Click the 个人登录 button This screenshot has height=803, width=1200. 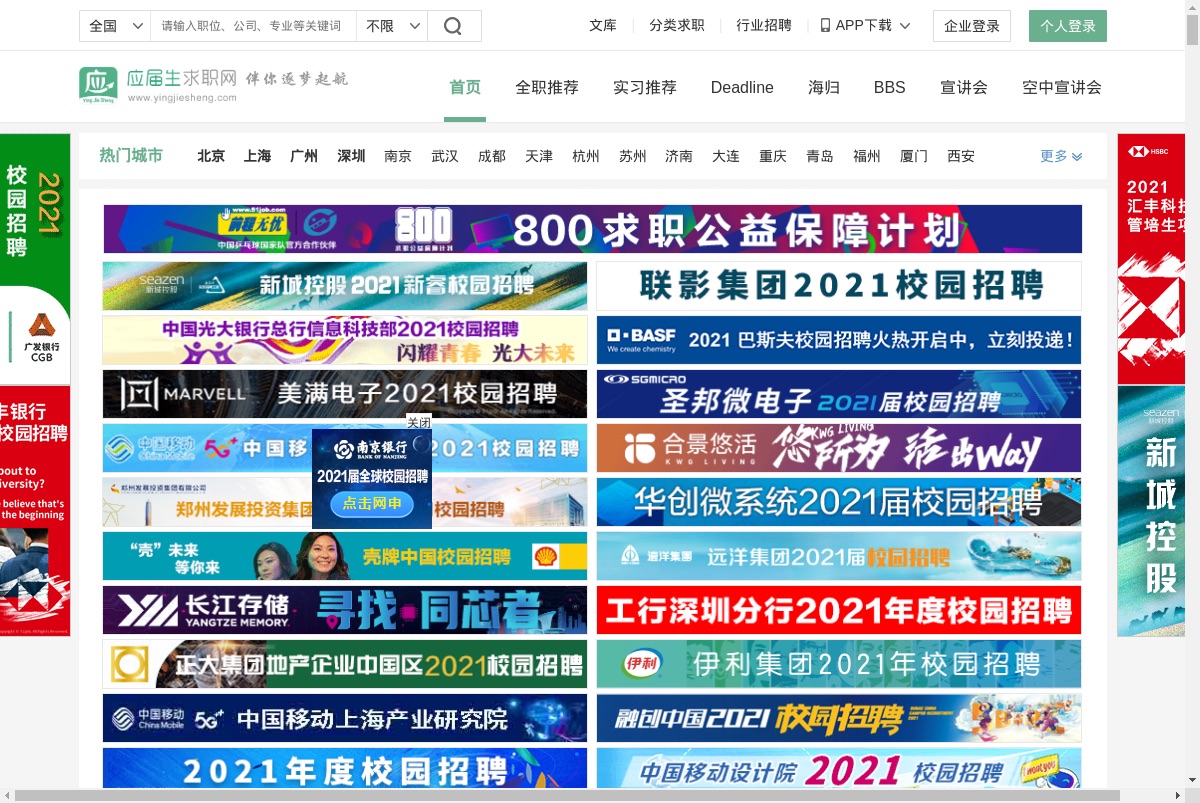click(1068, 26)
